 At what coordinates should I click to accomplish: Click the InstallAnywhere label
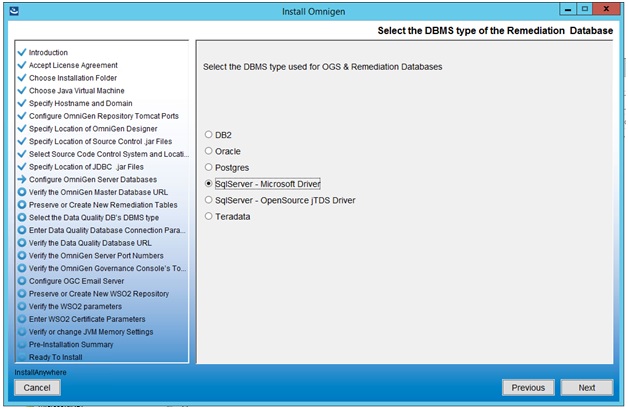tap(40, 372)
